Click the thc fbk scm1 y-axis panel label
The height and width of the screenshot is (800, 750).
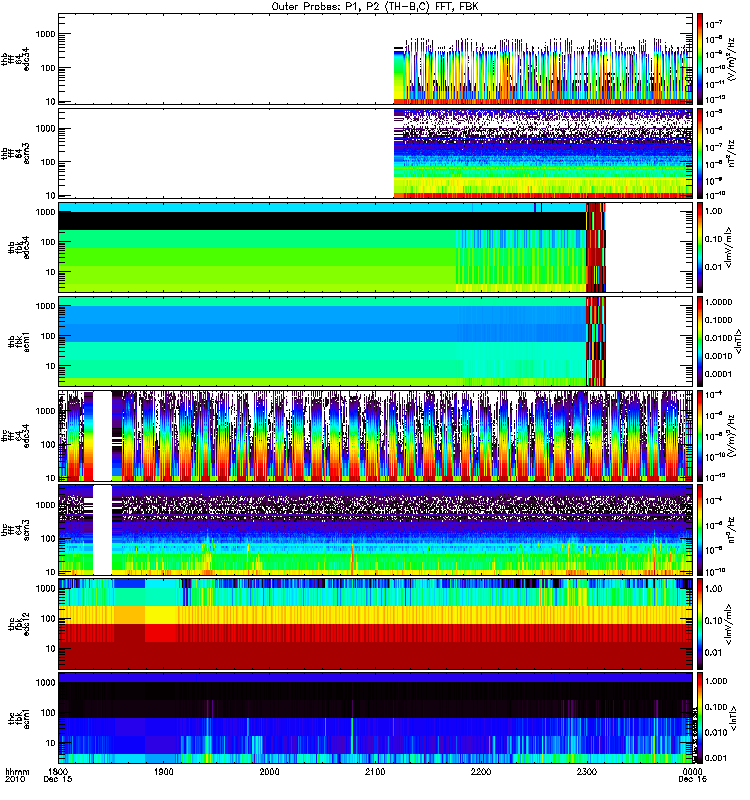coord(19,718)
